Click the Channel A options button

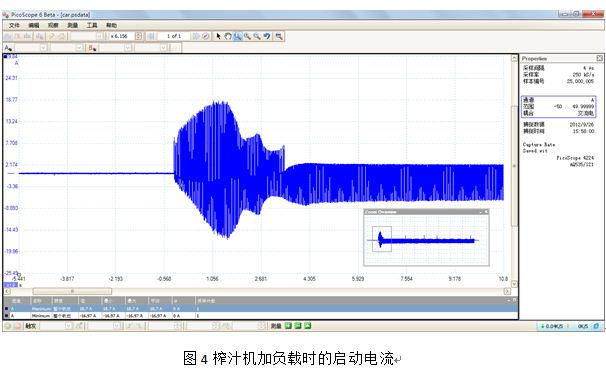(8, 48)
